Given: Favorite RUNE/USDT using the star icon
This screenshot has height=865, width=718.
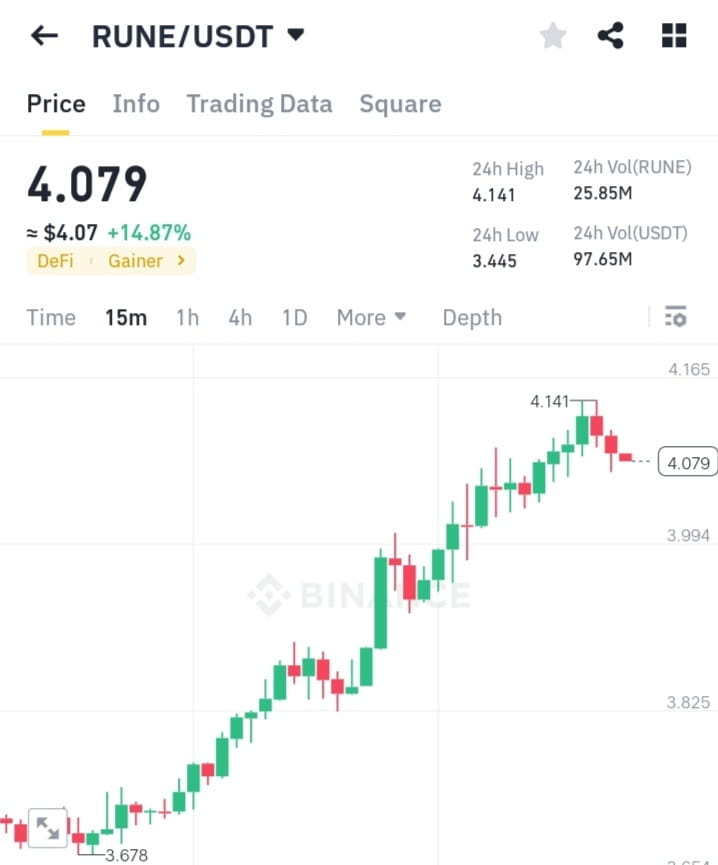Looking at the screenshot, I should (x=553, y=35).
